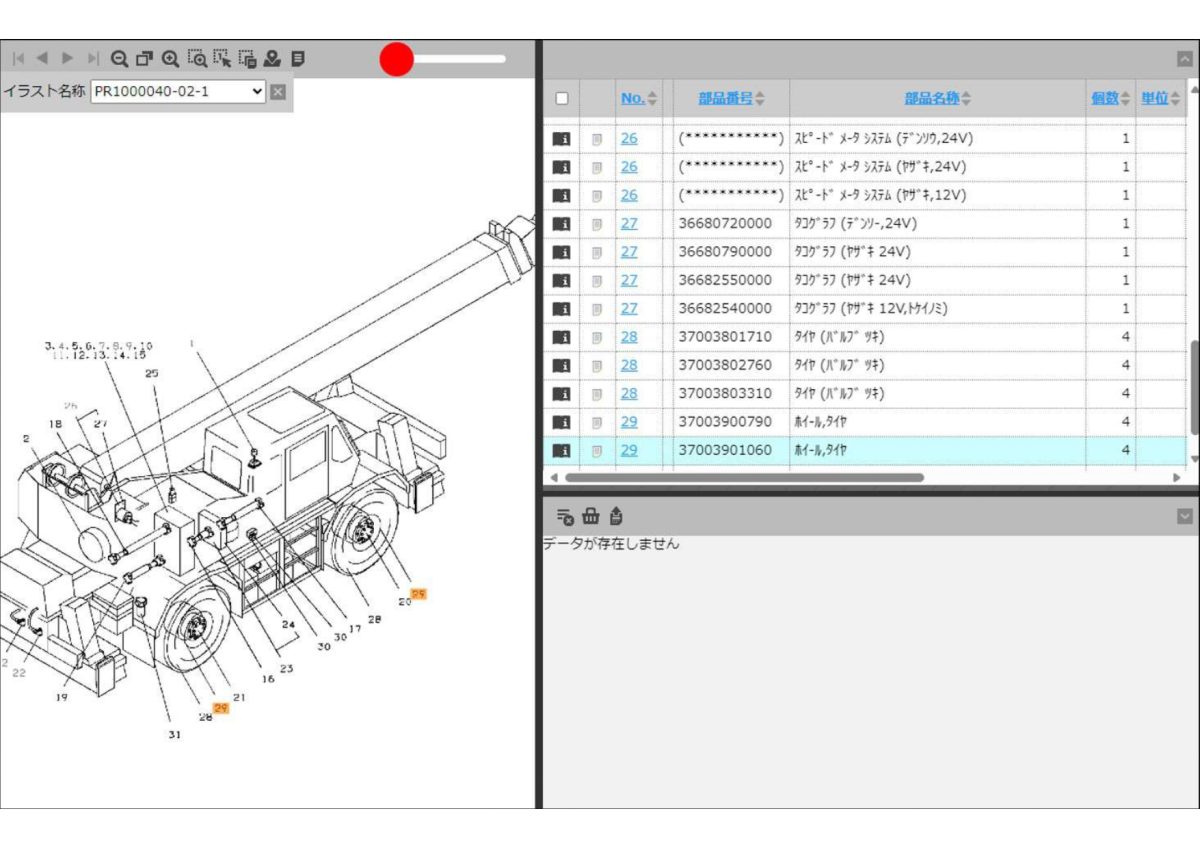The height and width of the screenshot is (848, 1200).
Task: Click the horizontal scrollbar of parts table
Action: point(744,478)
